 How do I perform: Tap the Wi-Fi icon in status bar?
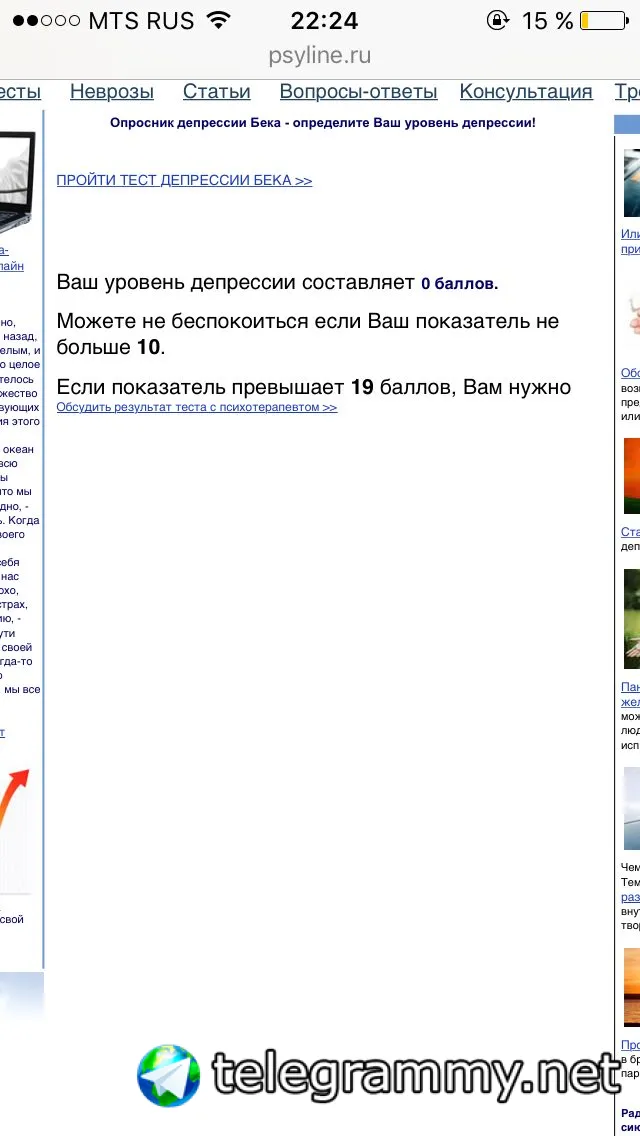(x=217, y=20)
